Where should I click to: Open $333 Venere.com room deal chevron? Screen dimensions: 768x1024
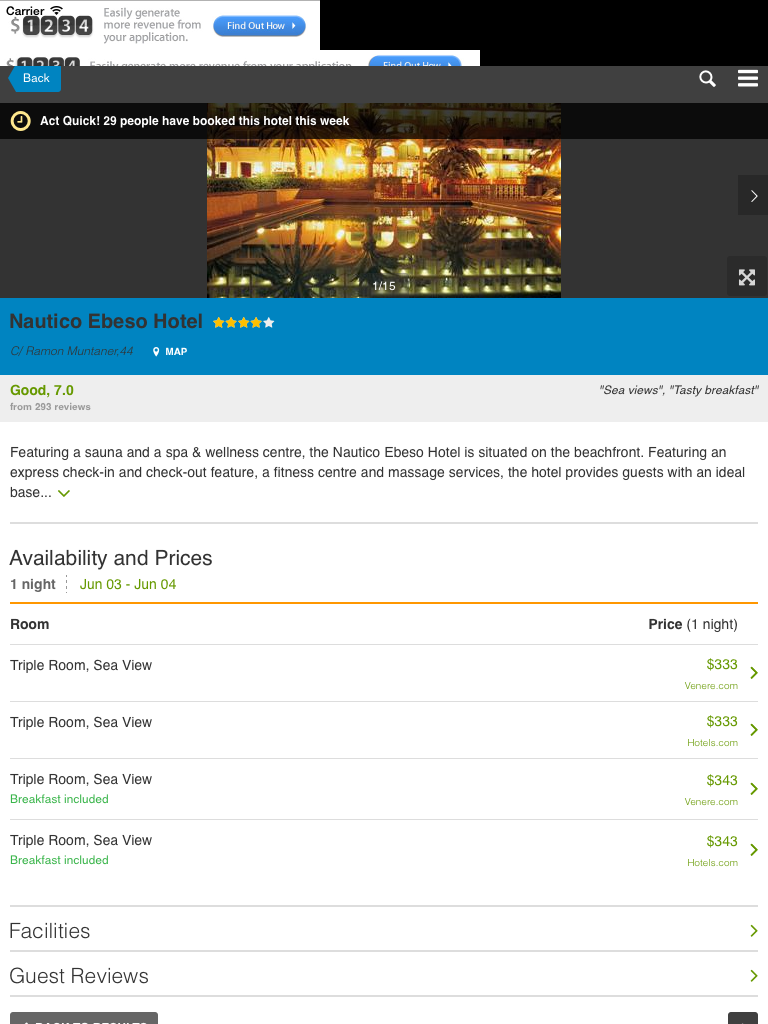click(754, 673)
